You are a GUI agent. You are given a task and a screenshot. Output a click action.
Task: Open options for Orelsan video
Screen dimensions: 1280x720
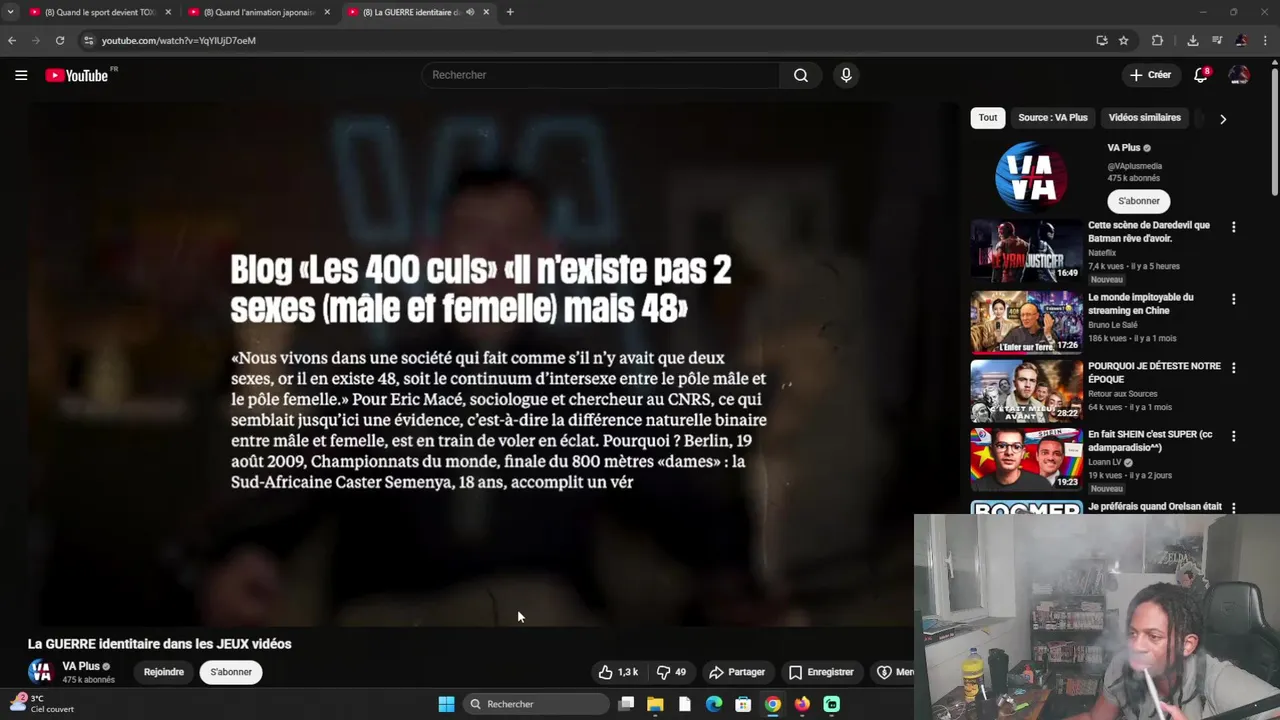coord(1233,508)
